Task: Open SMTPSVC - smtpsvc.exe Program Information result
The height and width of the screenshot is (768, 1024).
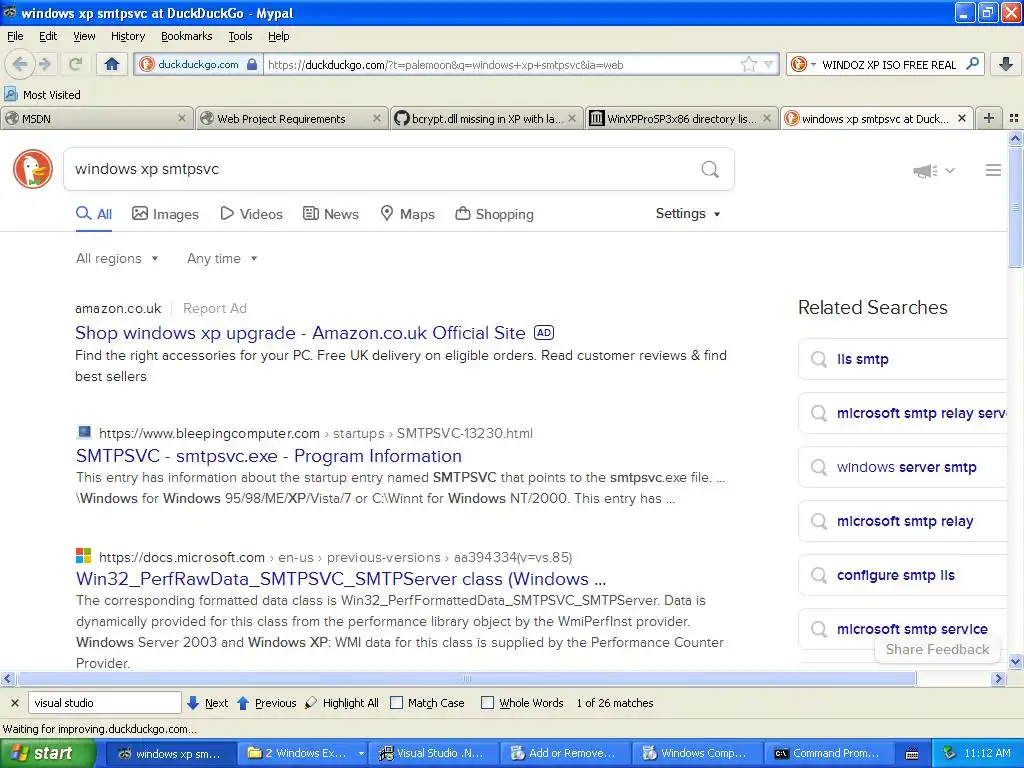Action: point(269,456)
